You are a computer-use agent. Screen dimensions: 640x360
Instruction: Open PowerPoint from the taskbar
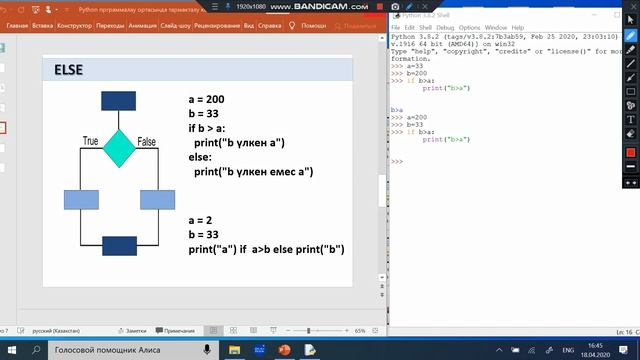[x=284, y=350]
